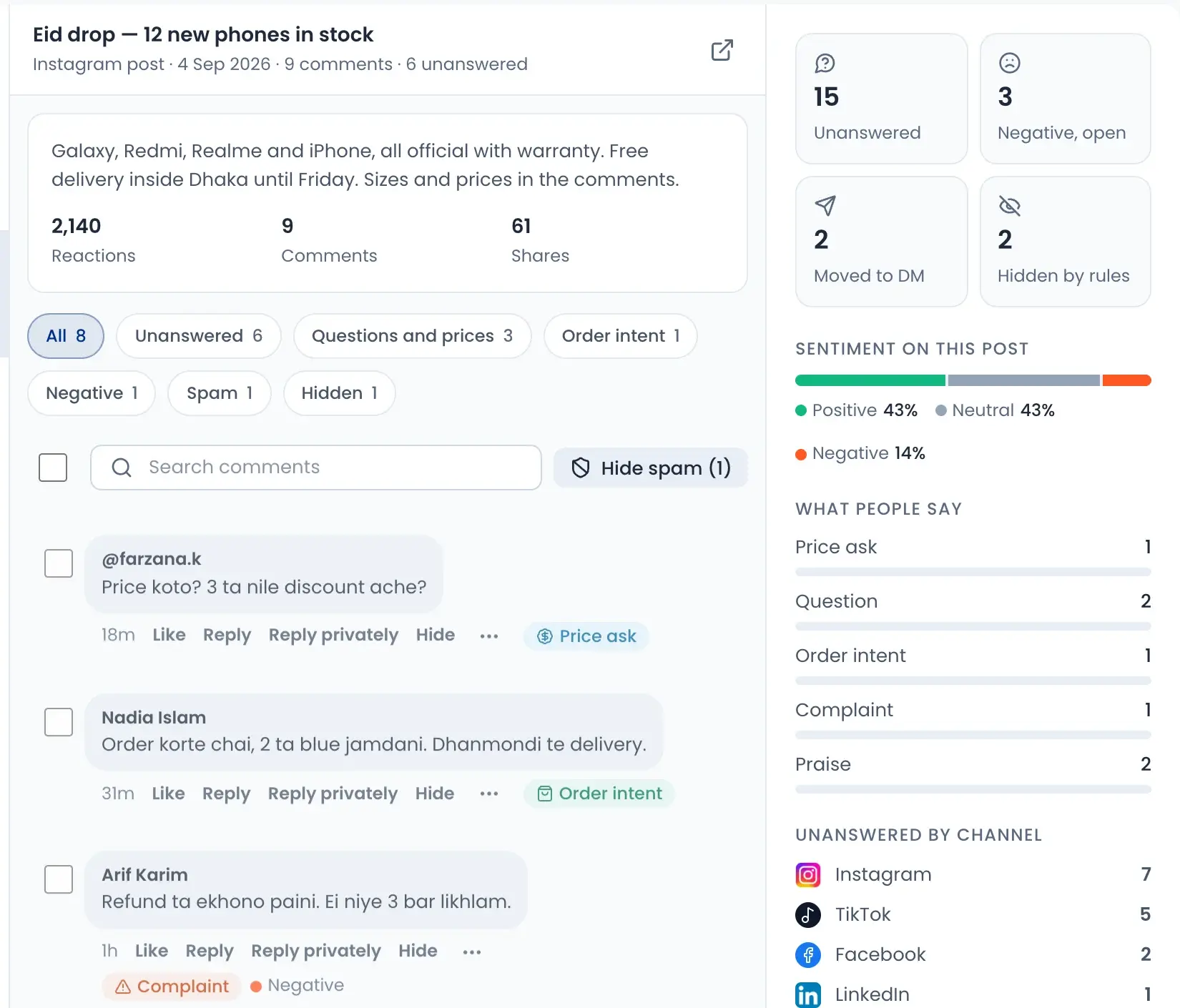Click the Complaint tag on Arif Karim comment

(172, 987)
